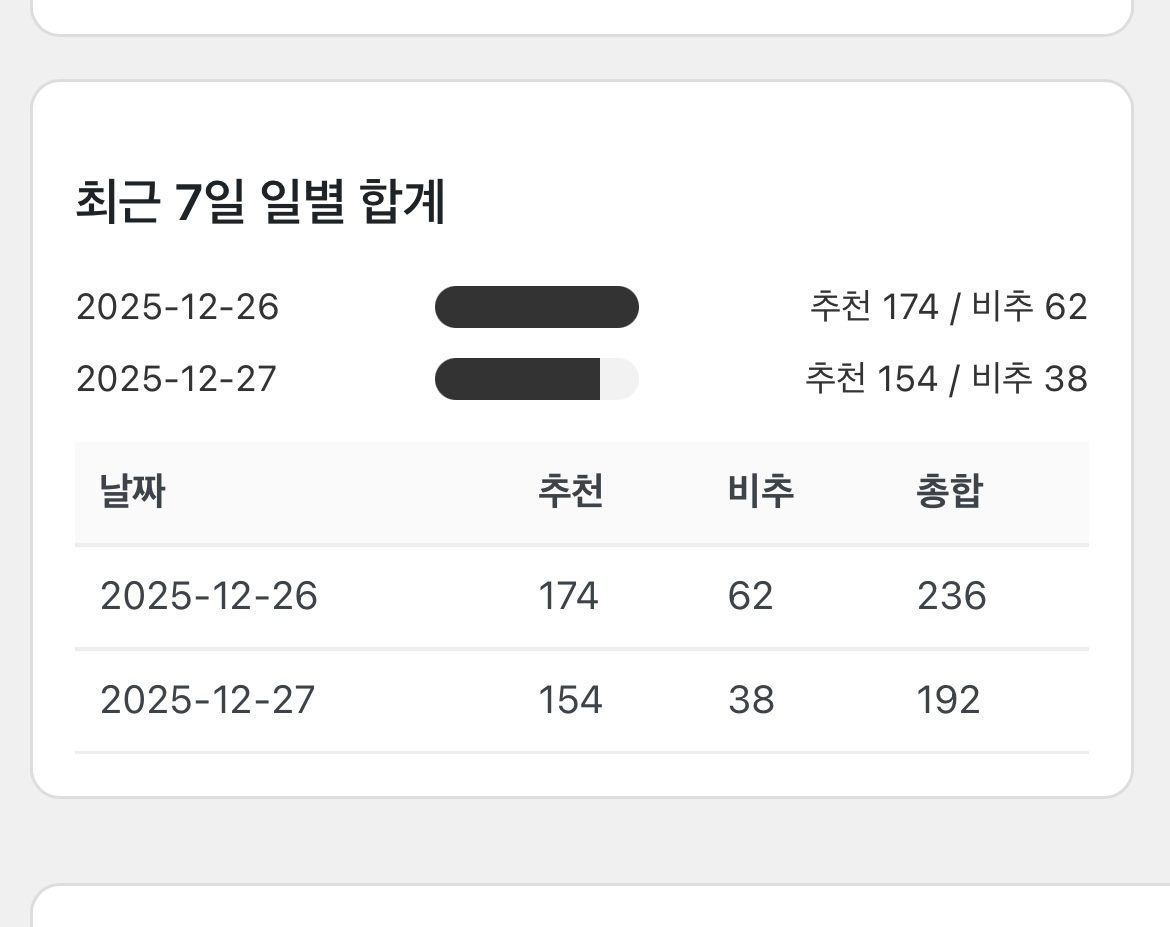Viewport: 1170px width, 927px height.
Task: Click the 날짜 column header
Action: click(x=133, y=492)
